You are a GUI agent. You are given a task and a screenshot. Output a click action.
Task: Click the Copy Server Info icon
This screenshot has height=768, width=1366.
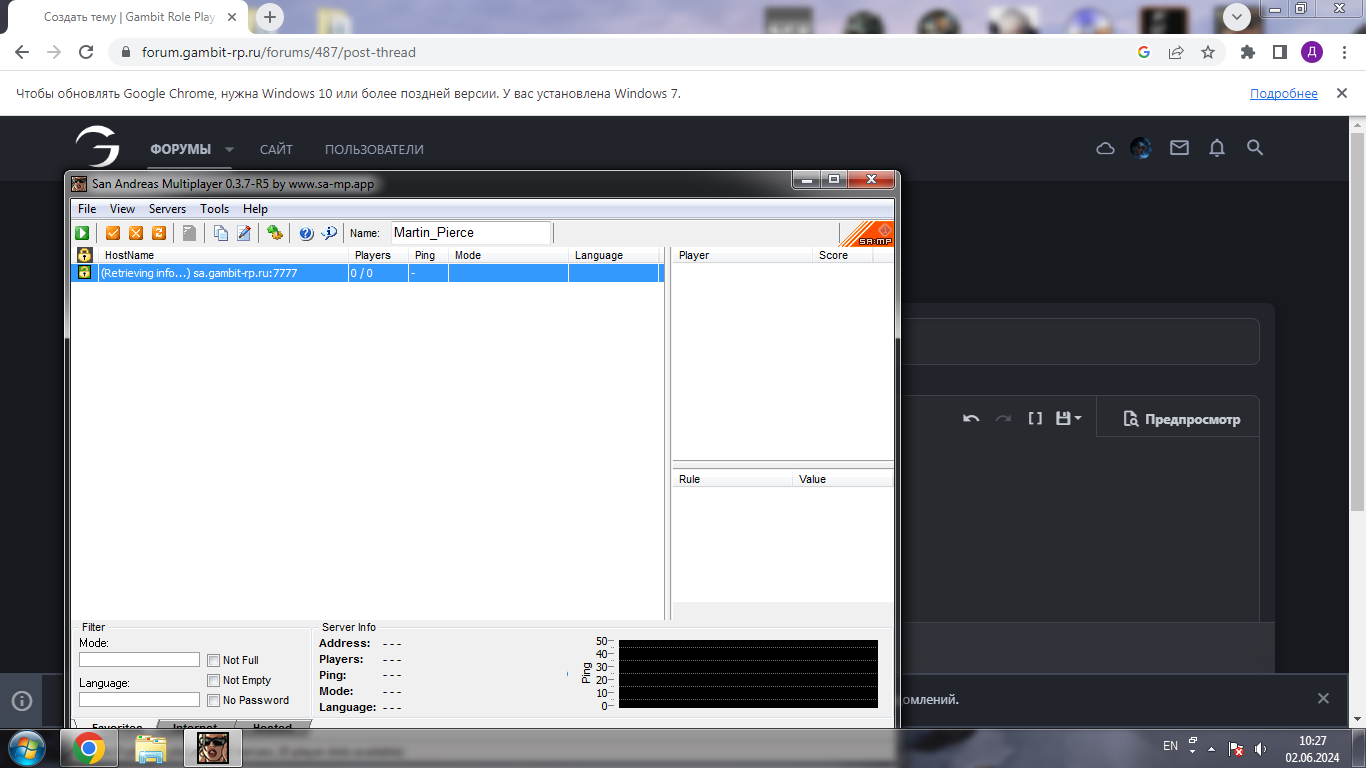pyautogui.click(x=220, y=233)
